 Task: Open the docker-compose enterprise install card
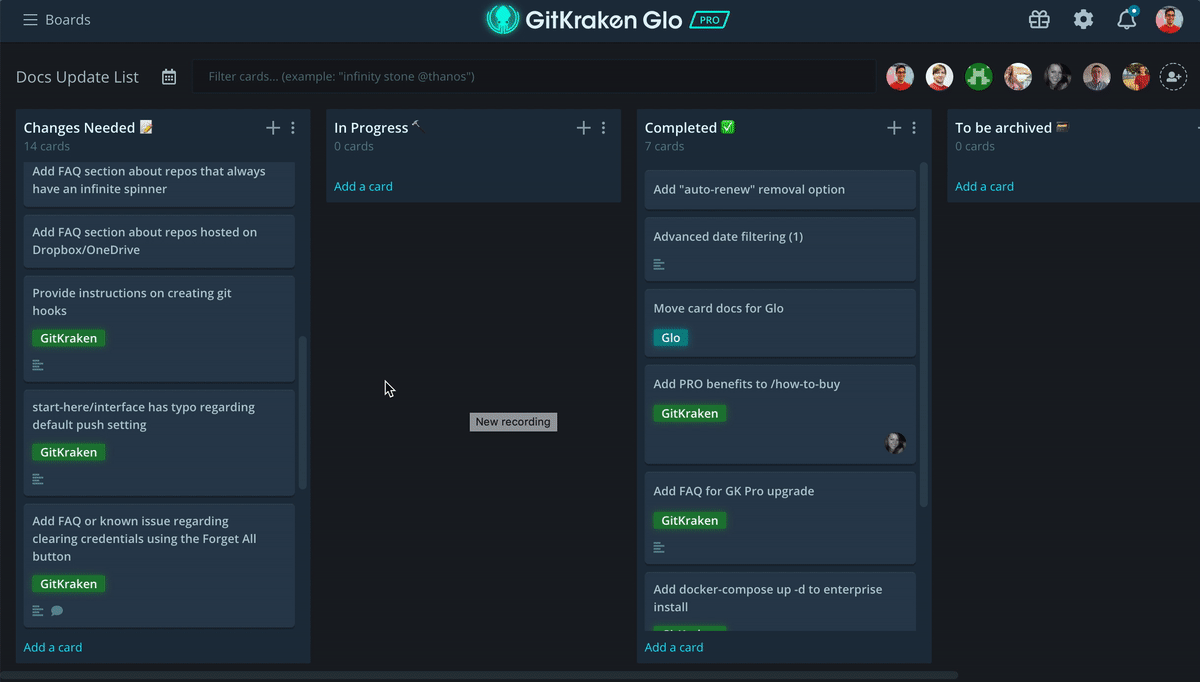point(780,600)
